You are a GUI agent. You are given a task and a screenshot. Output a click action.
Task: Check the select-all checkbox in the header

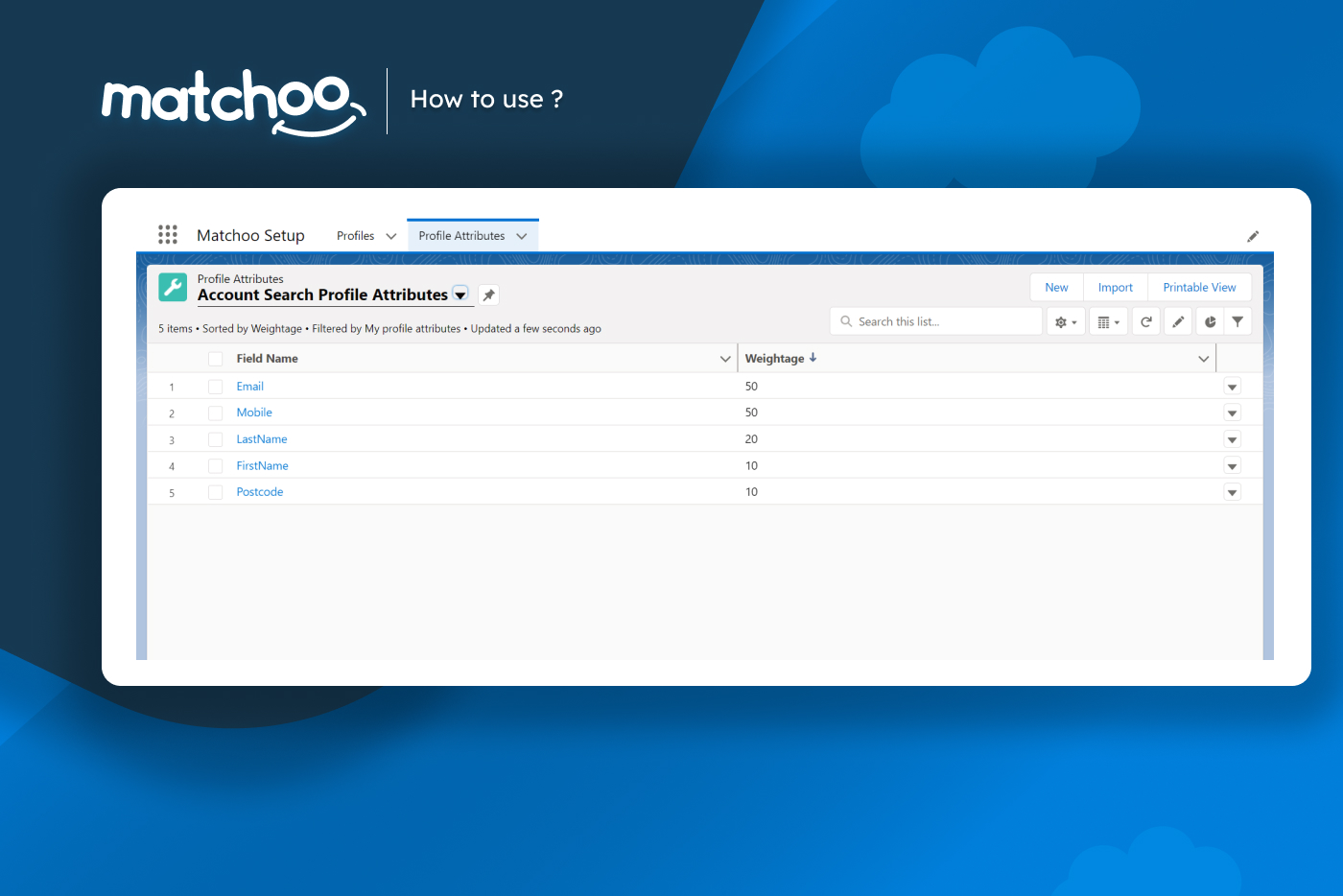coord(215,358)
